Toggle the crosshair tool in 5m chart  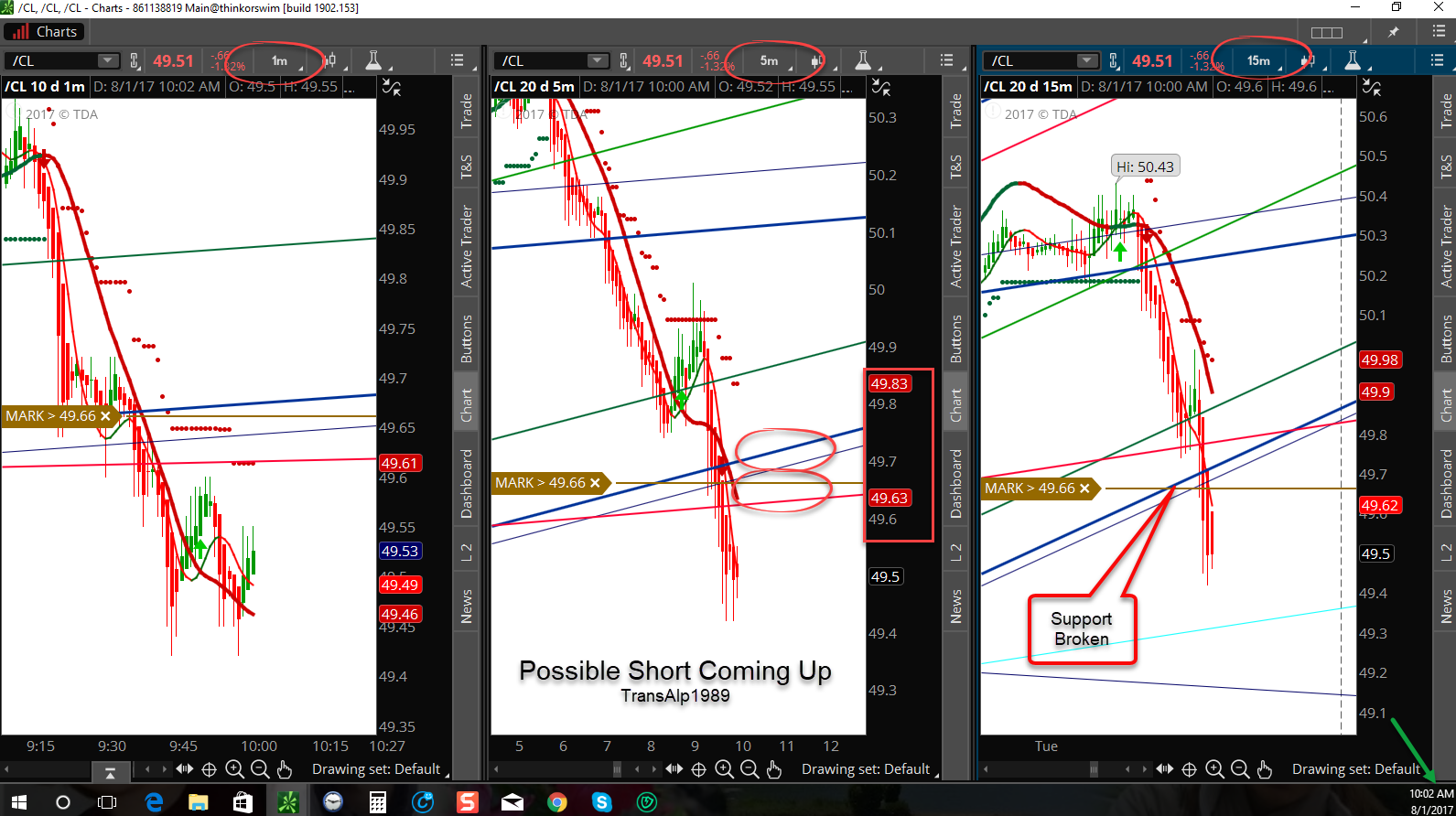tap(698, 769)
